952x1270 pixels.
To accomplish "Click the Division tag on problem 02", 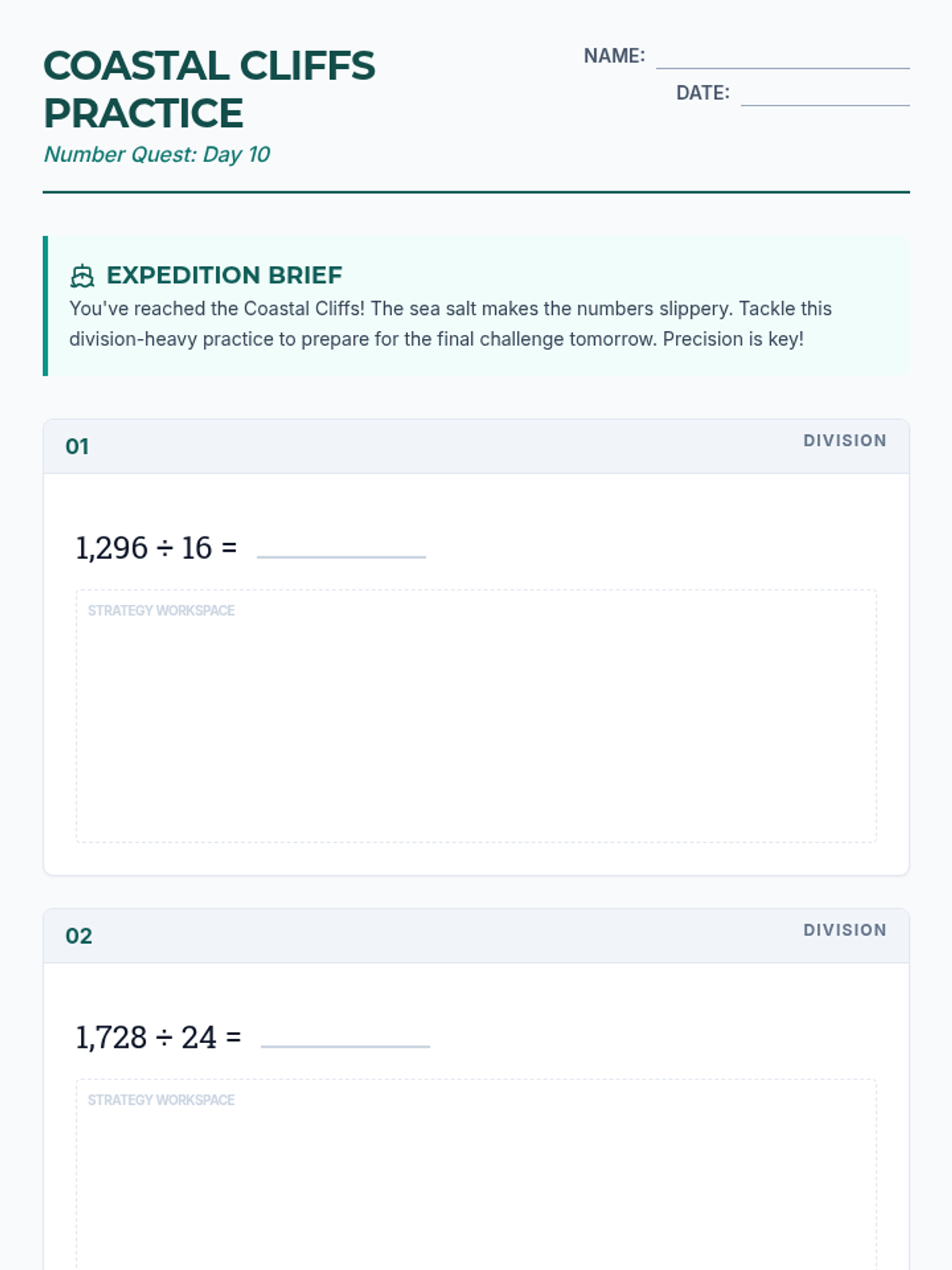I will 845,930.
